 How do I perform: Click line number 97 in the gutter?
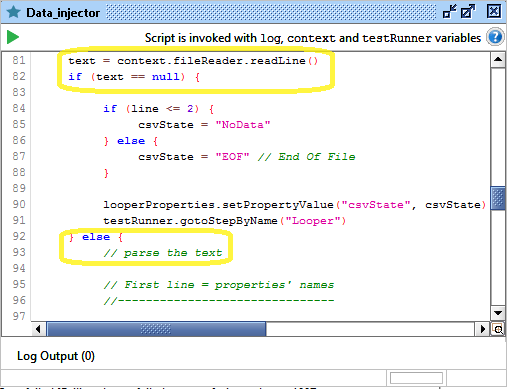(19, 316)
